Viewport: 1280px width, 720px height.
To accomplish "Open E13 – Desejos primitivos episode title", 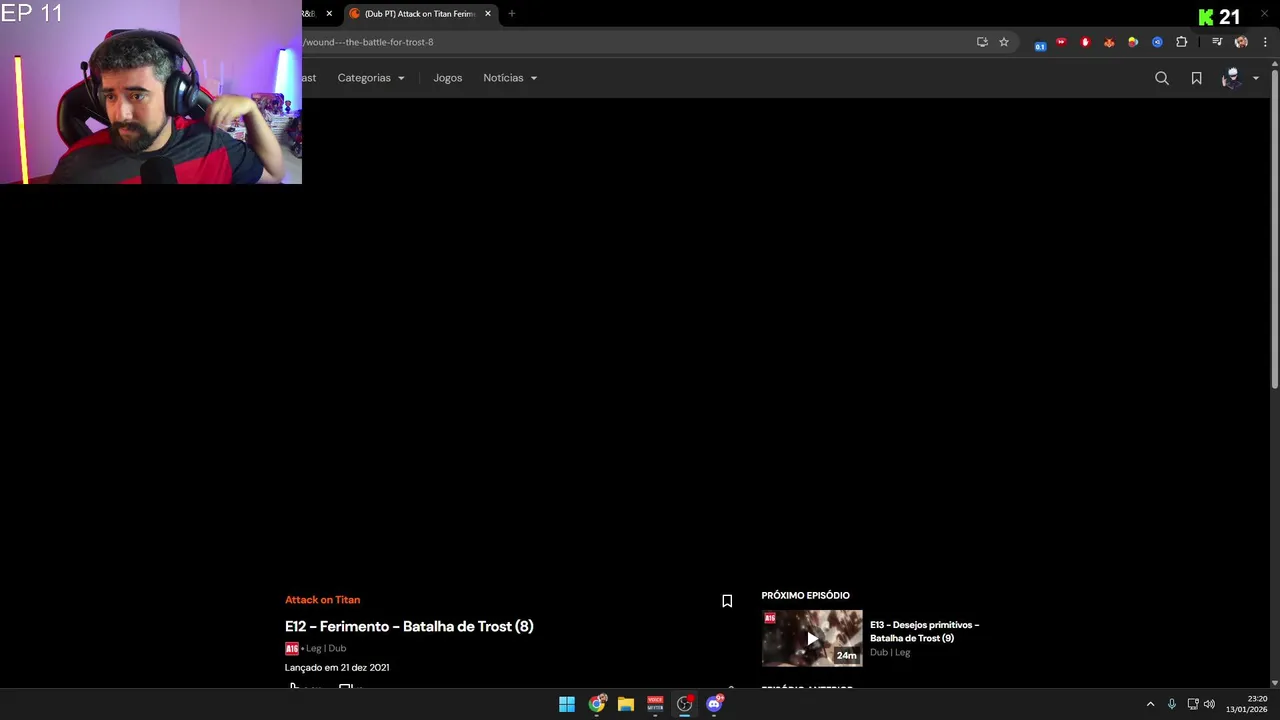I will click(x=924, y=631).
